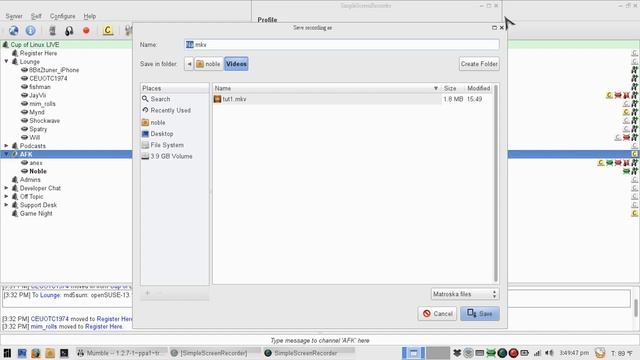Open the Matroska files filter dropdown
The height and width of the screenshot is (360, 640).
tap(464, 294)
